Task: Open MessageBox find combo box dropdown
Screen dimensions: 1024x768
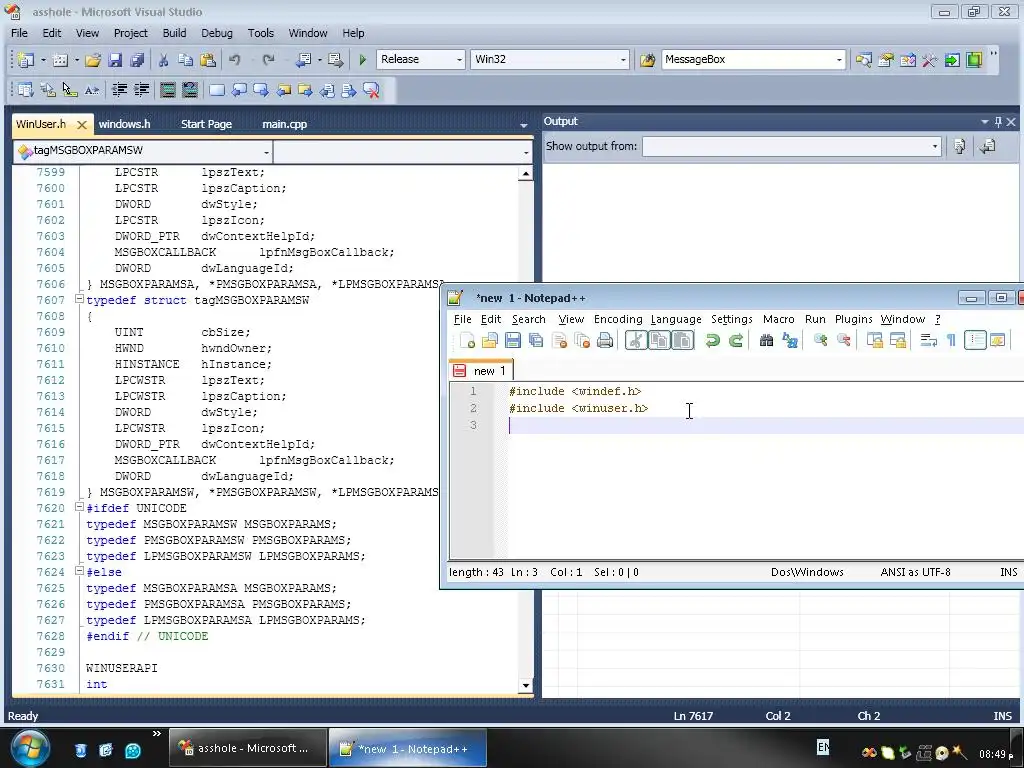Action: [839, 59]
